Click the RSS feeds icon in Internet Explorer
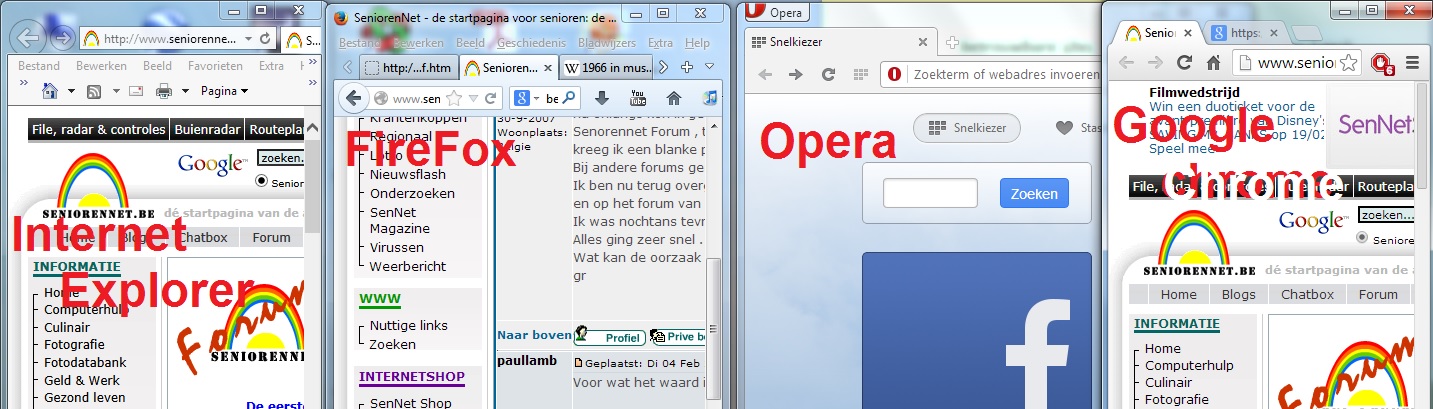Screen dimensions: 1433x409 (94, 91)
